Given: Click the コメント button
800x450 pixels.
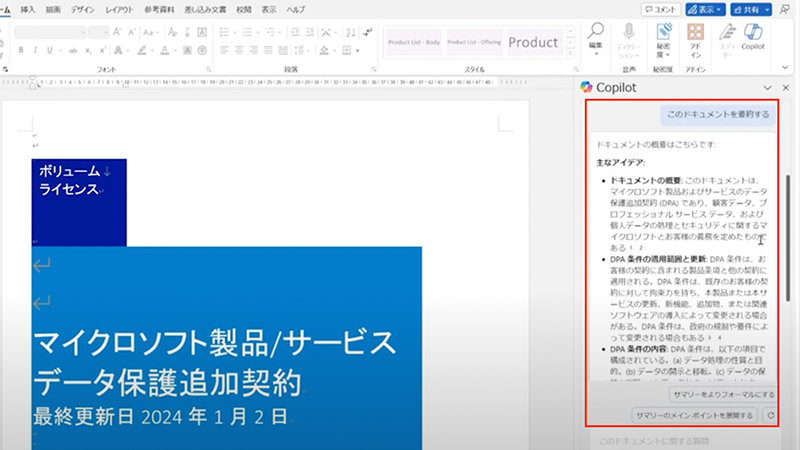Looking at the screenshot, I should 662,9.
